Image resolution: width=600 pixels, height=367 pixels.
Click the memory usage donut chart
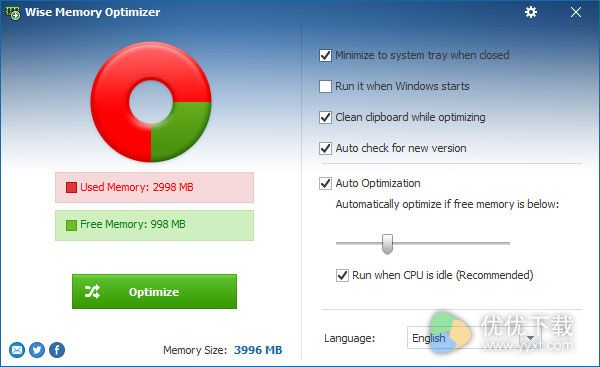coord(151,102)
